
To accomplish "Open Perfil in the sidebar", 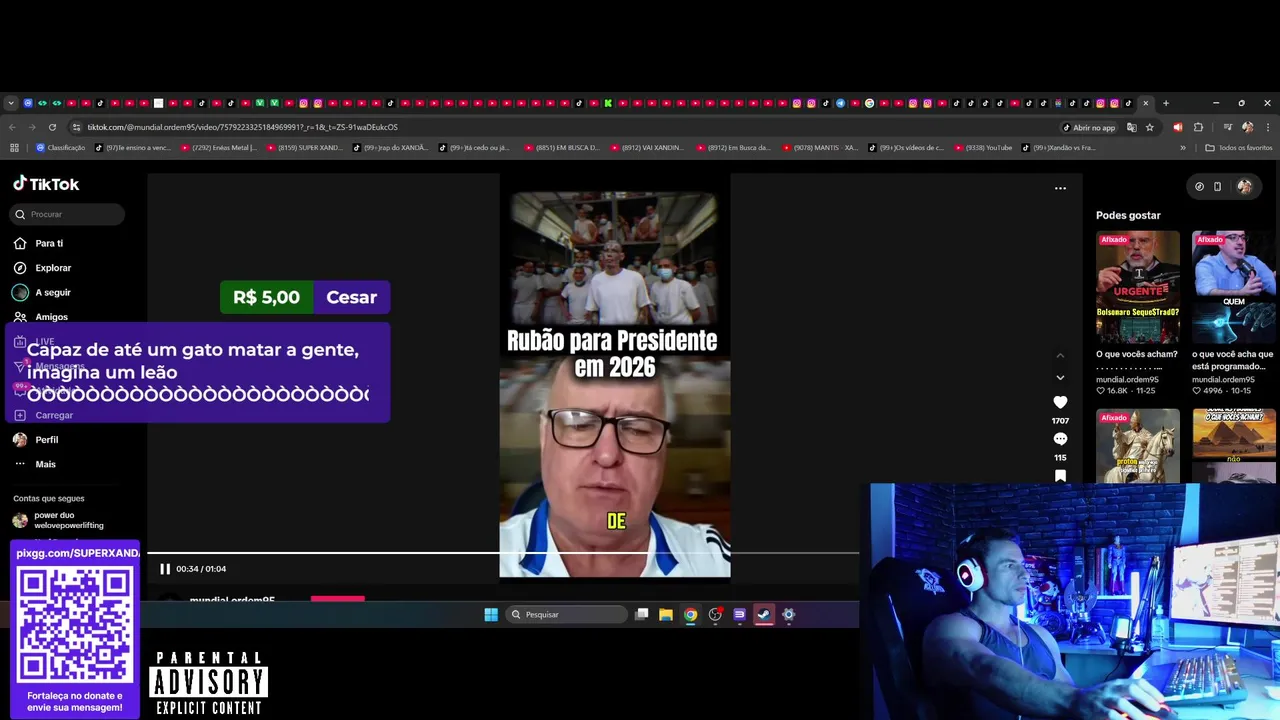I will 46,440.
